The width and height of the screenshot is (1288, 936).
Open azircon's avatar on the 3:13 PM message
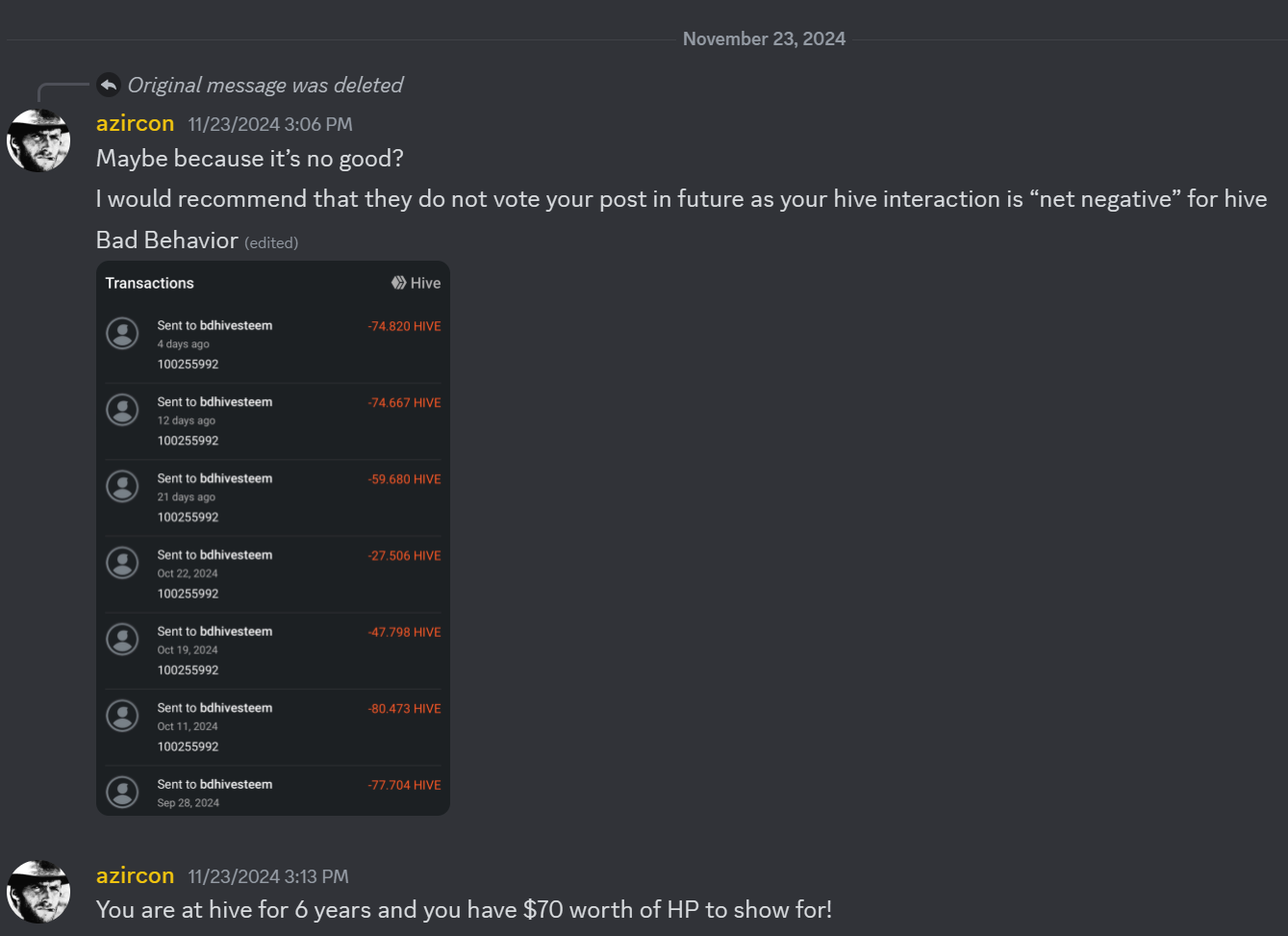38,892
